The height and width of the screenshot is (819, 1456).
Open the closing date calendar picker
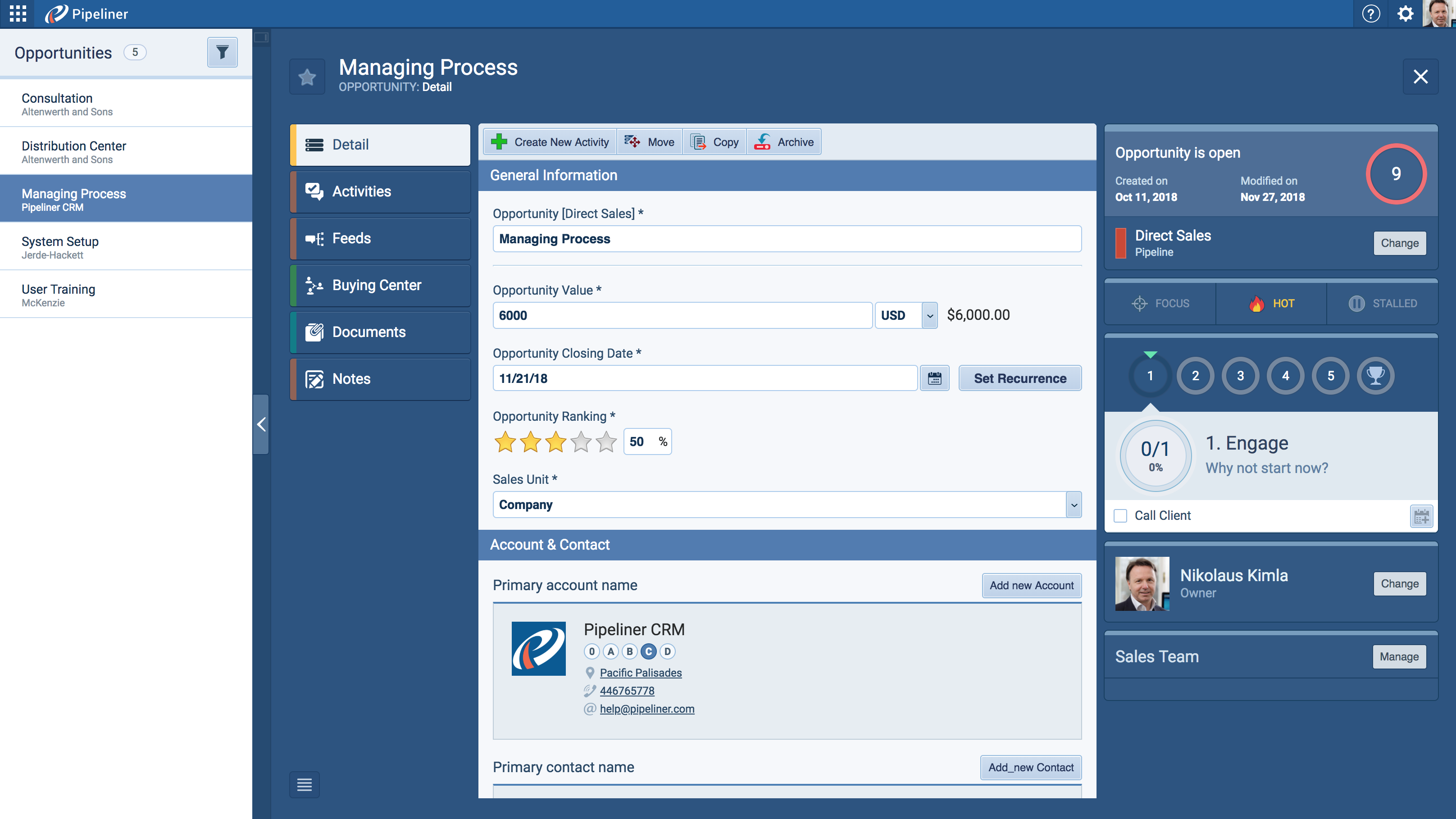pyautogui.click(x=934, y=378)
